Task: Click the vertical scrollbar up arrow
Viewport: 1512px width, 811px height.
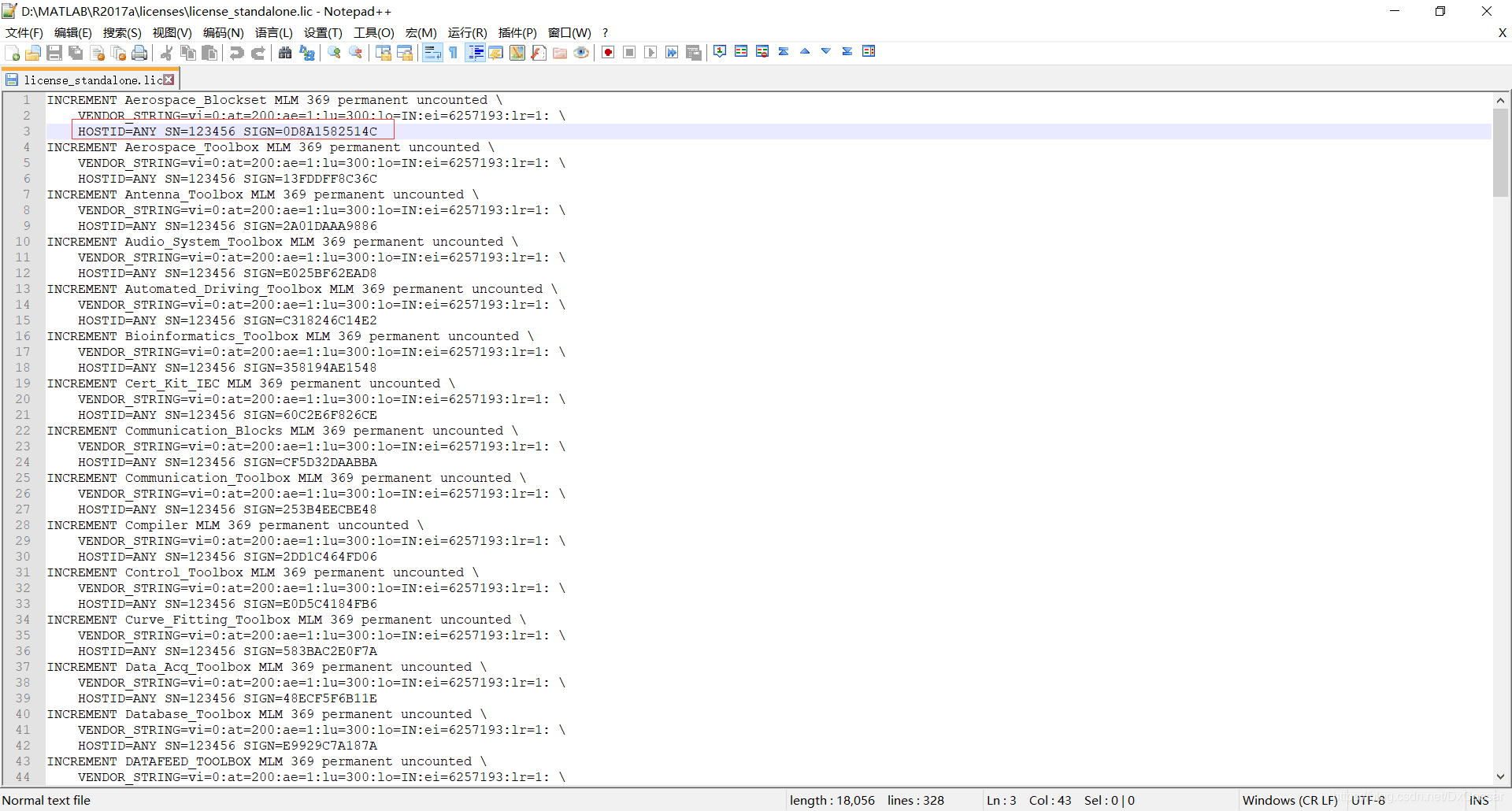Action: (x=1500, y=100)
